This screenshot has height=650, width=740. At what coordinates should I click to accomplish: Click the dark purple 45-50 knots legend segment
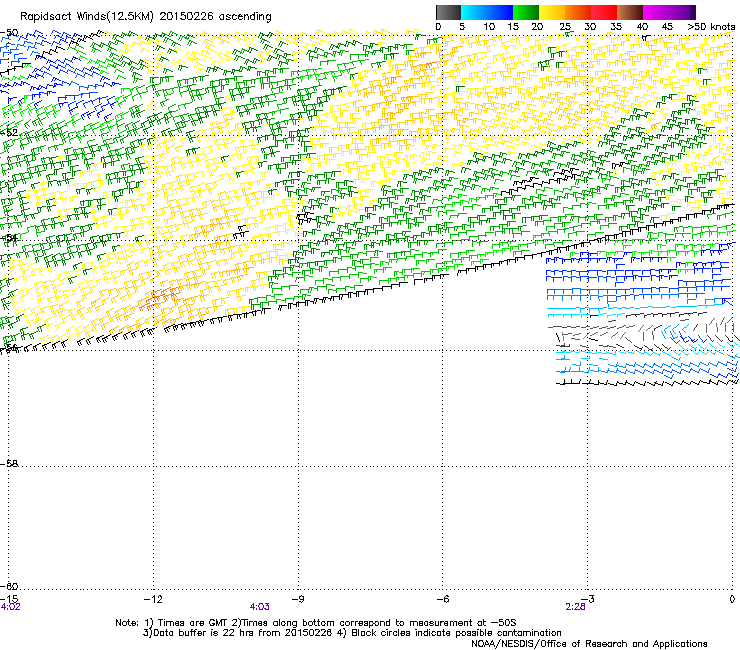[682, 12]
